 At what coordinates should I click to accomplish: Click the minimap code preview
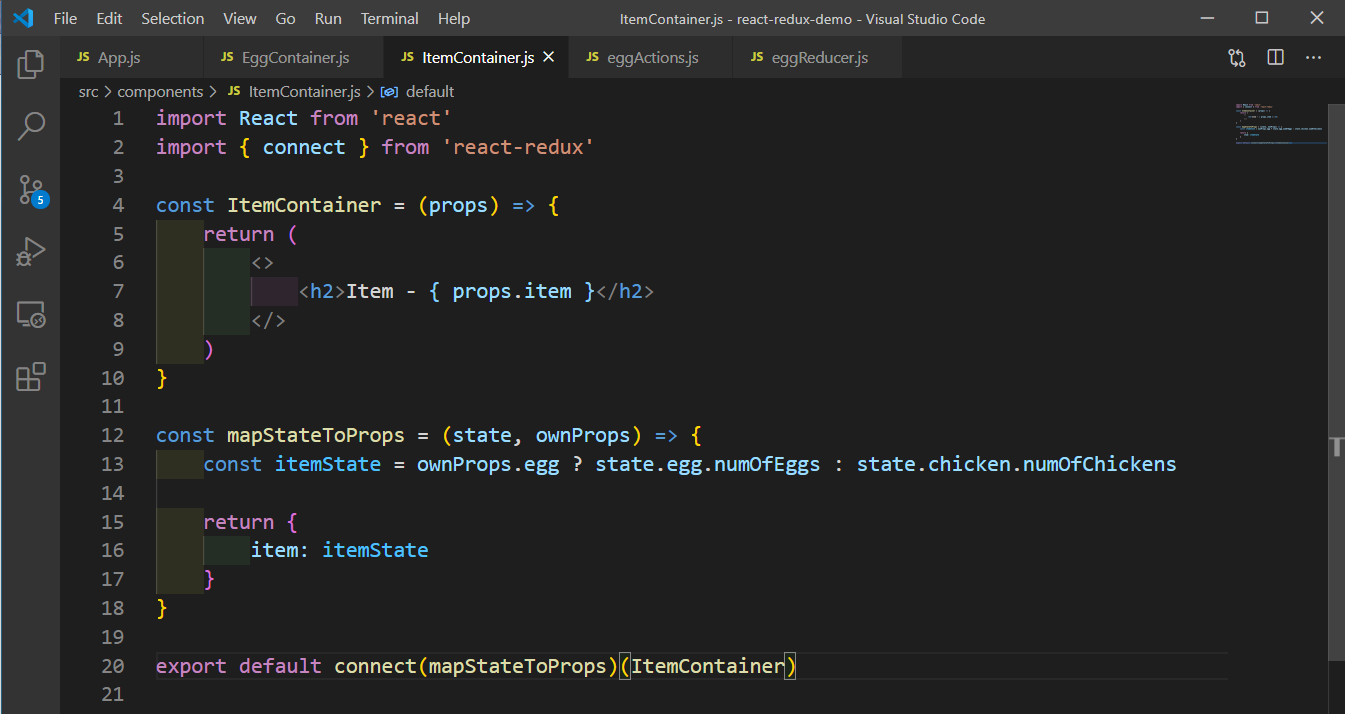(x=1280, y=124)
